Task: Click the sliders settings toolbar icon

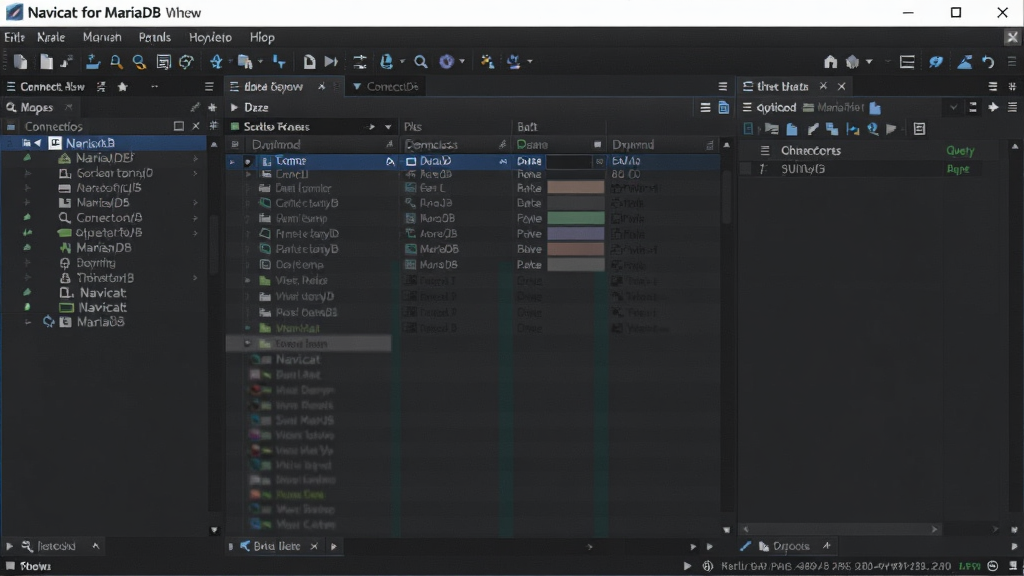Action: tap(360, 61)
